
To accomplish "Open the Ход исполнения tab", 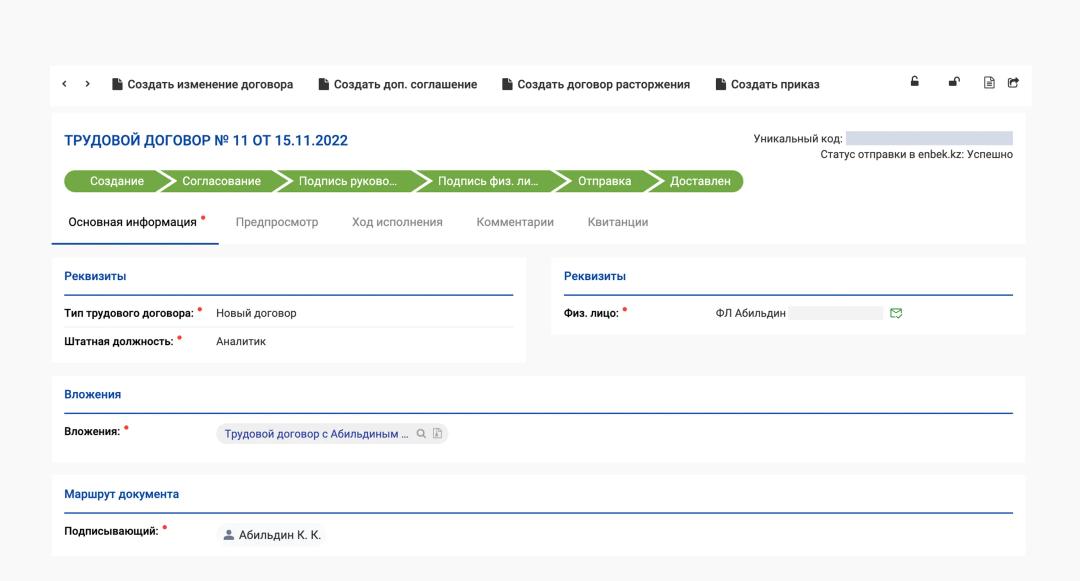I will (x=397, y=222).
